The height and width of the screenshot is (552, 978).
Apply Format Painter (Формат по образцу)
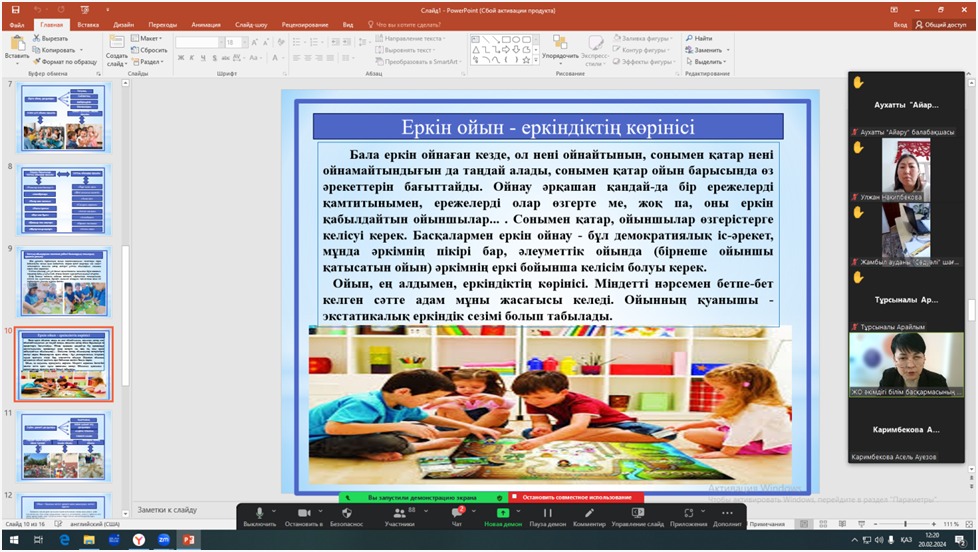(65, 62)
